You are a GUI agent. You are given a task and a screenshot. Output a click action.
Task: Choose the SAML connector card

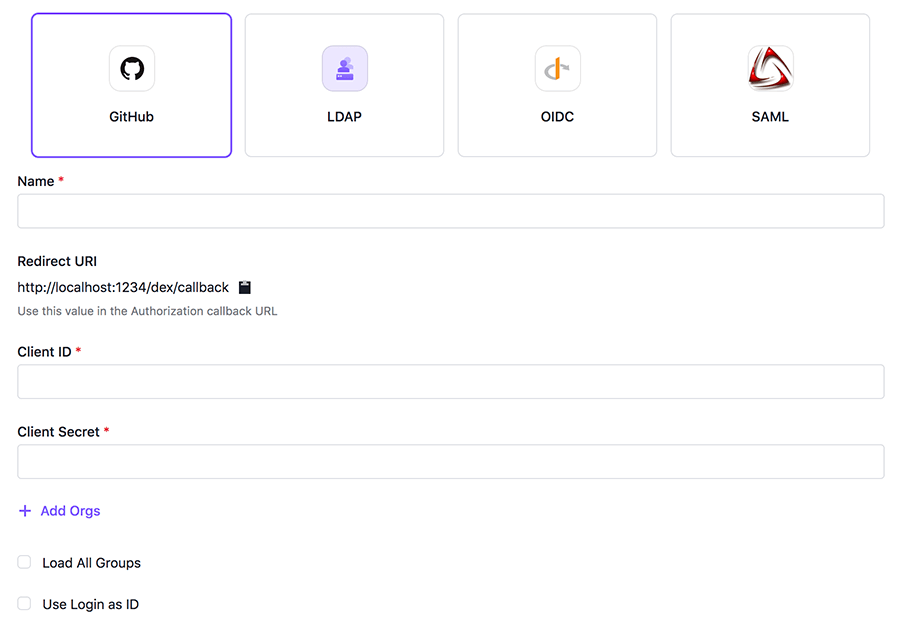tap(770, 85)
